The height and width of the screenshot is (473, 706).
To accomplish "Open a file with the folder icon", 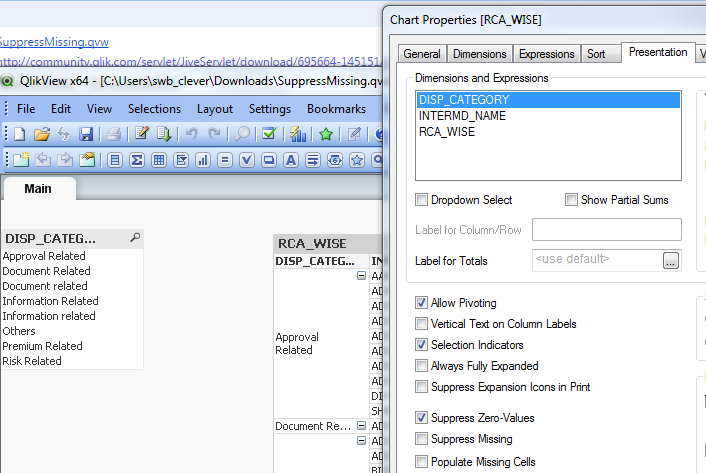I will [x=41, y=134].
